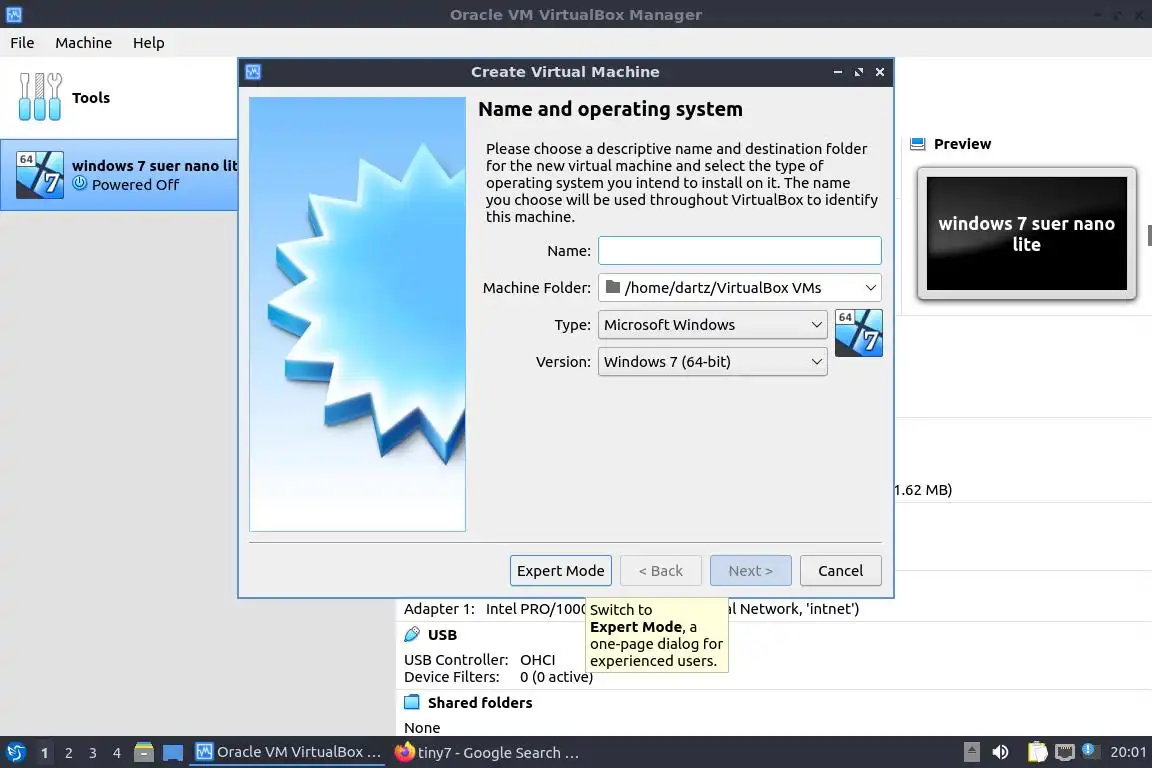Click the notification tray icon with exclamation
Image resolution: width=1152 pixels, height=768 pixels.
click(1091, 750)
